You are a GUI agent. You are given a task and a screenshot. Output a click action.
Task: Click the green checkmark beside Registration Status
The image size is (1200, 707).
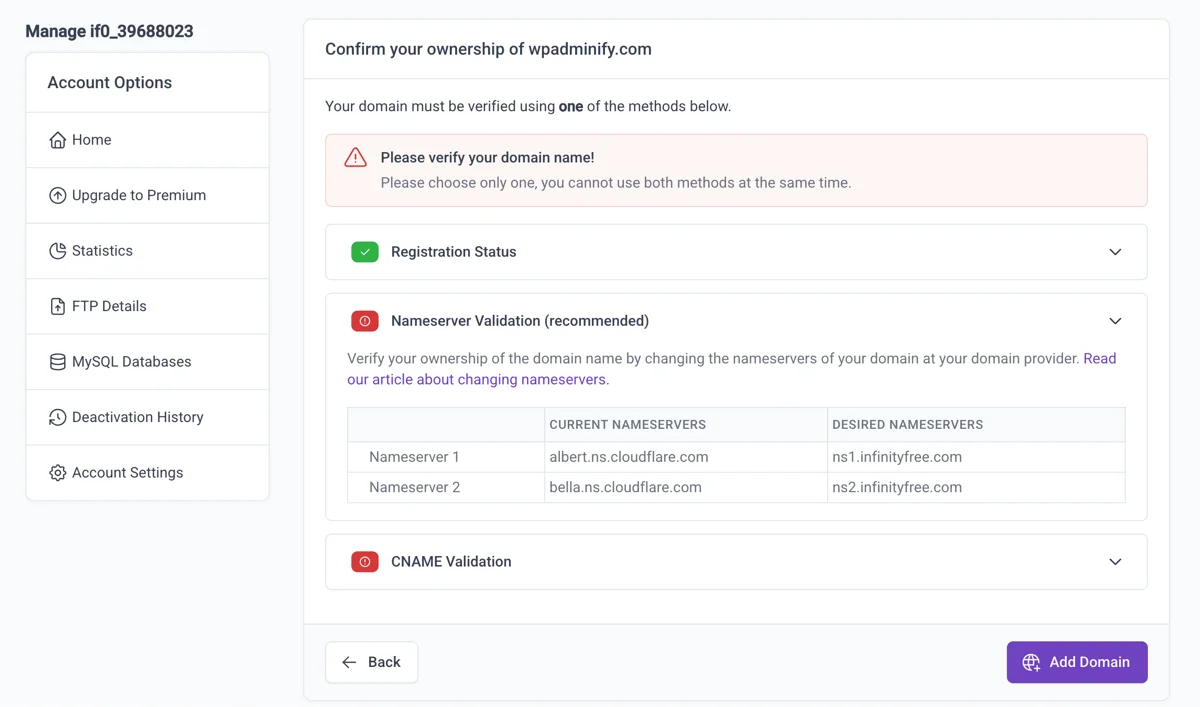[365, 252]
